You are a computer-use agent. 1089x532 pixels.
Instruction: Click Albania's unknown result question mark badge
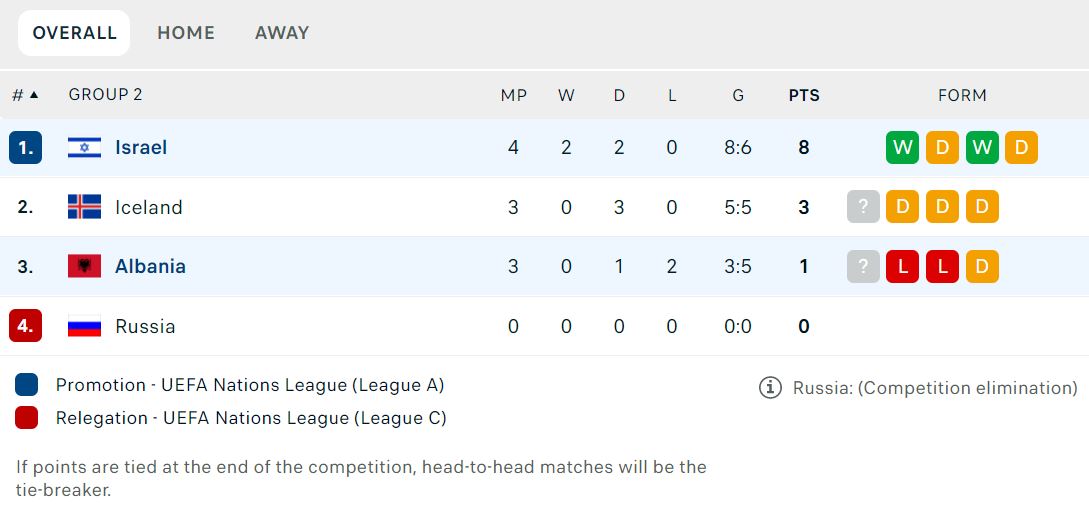[863, 266]
